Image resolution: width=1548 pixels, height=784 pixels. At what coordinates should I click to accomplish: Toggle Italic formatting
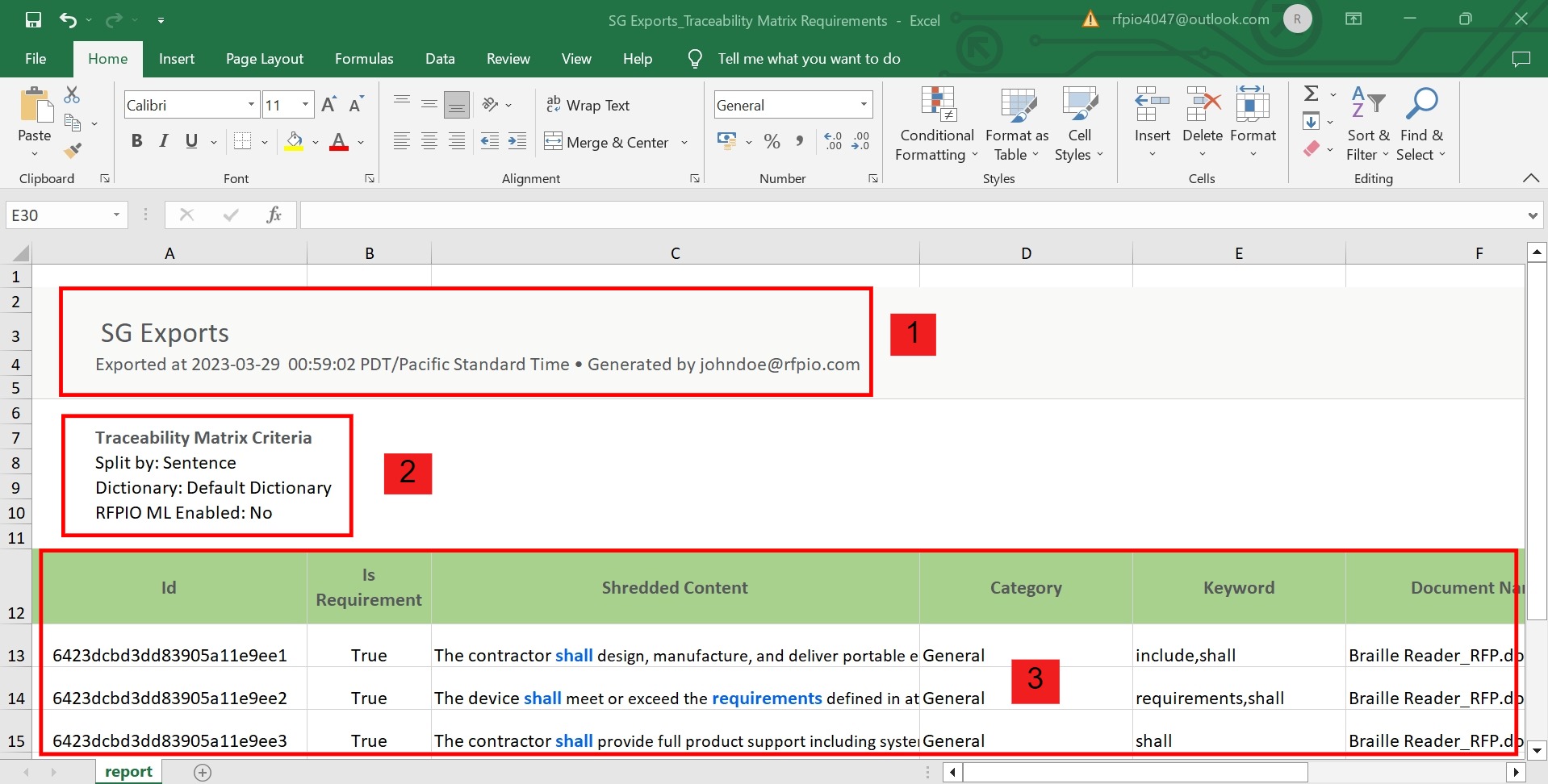[x=164, y=141]
